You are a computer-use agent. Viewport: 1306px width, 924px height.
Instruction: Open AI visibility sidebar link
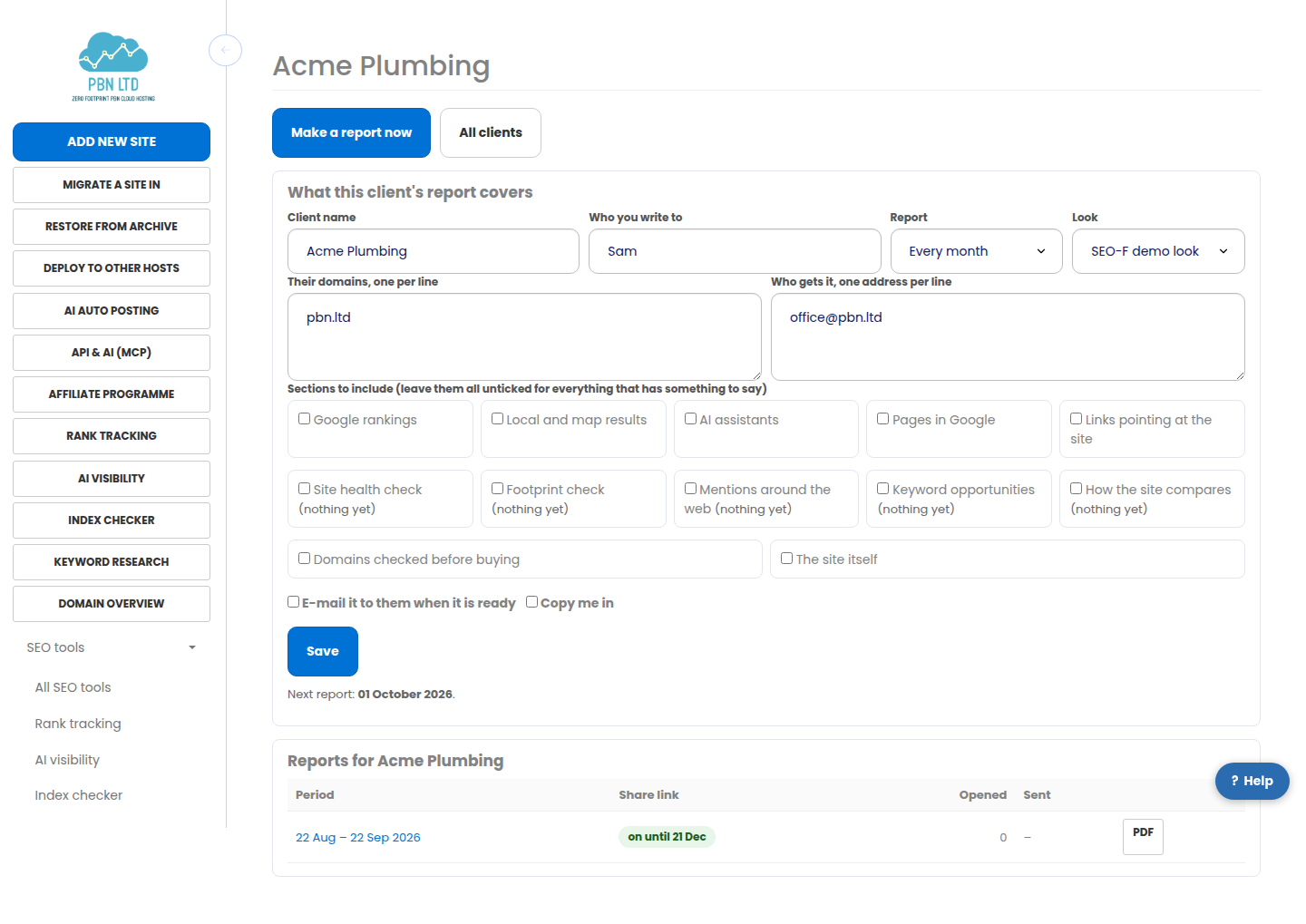coord(67,760)
